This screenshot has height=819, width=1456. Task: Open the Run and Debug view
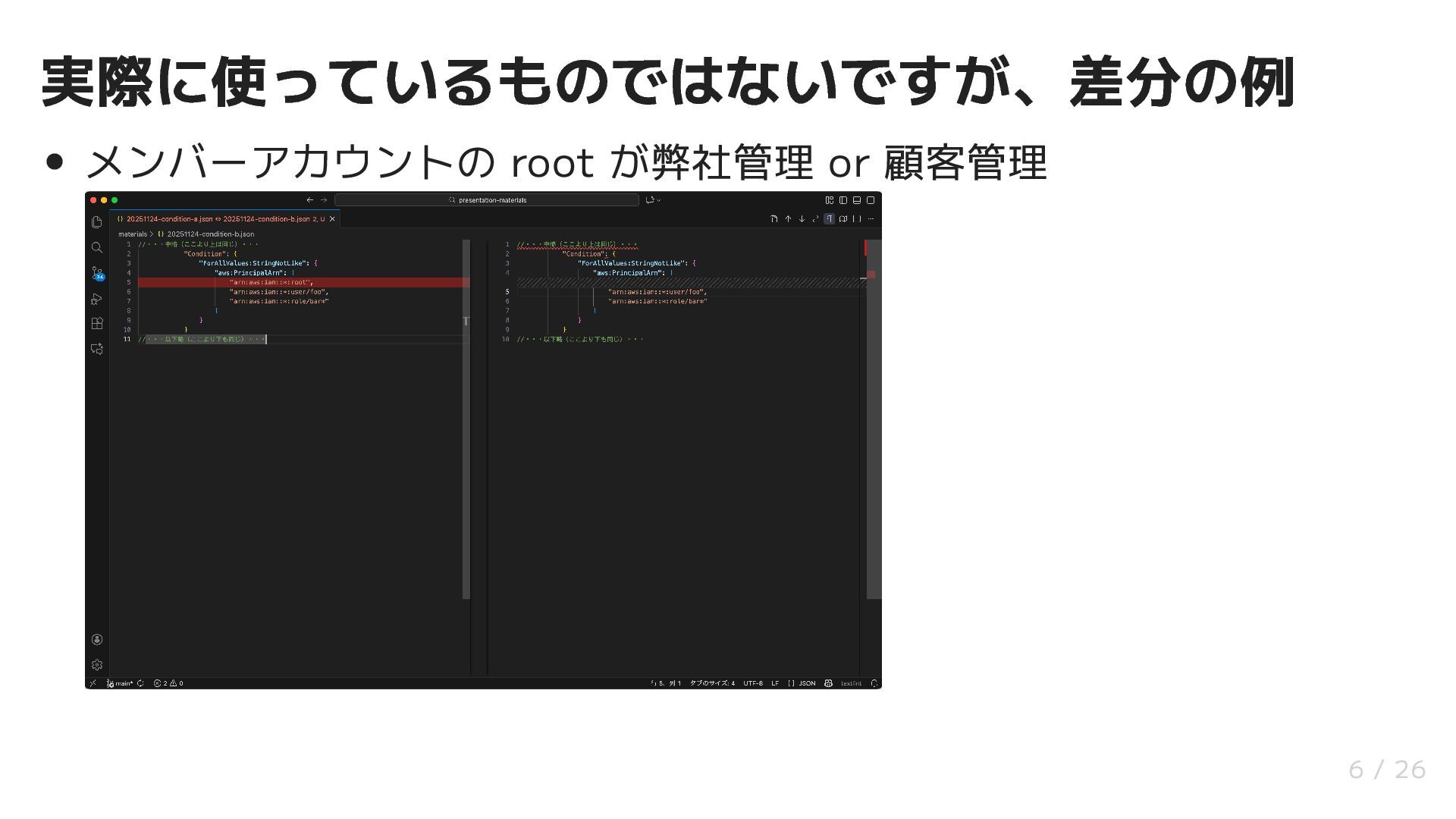[96, 299]
